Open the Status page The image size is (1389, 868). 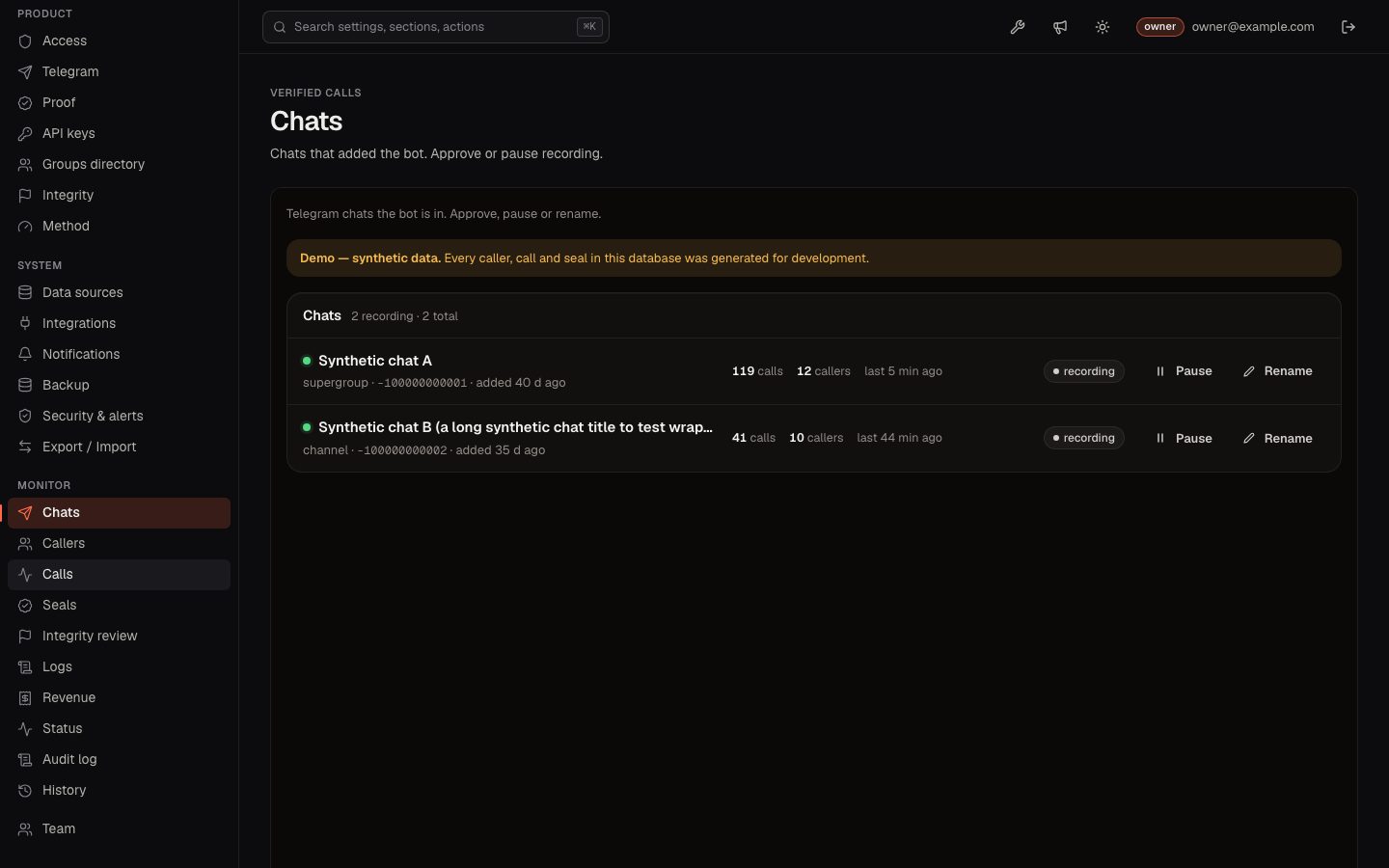pyautogui.click(x=119, y=729)
